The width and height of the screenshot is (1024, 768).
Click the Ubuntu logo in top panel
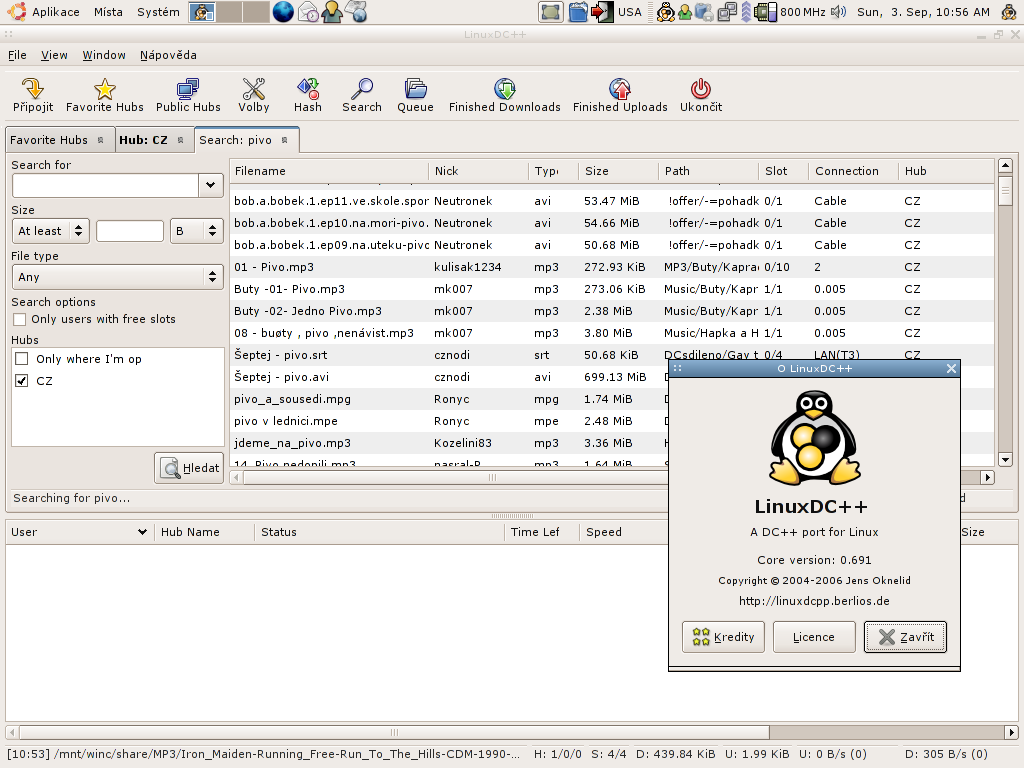[x=17, y=12]
